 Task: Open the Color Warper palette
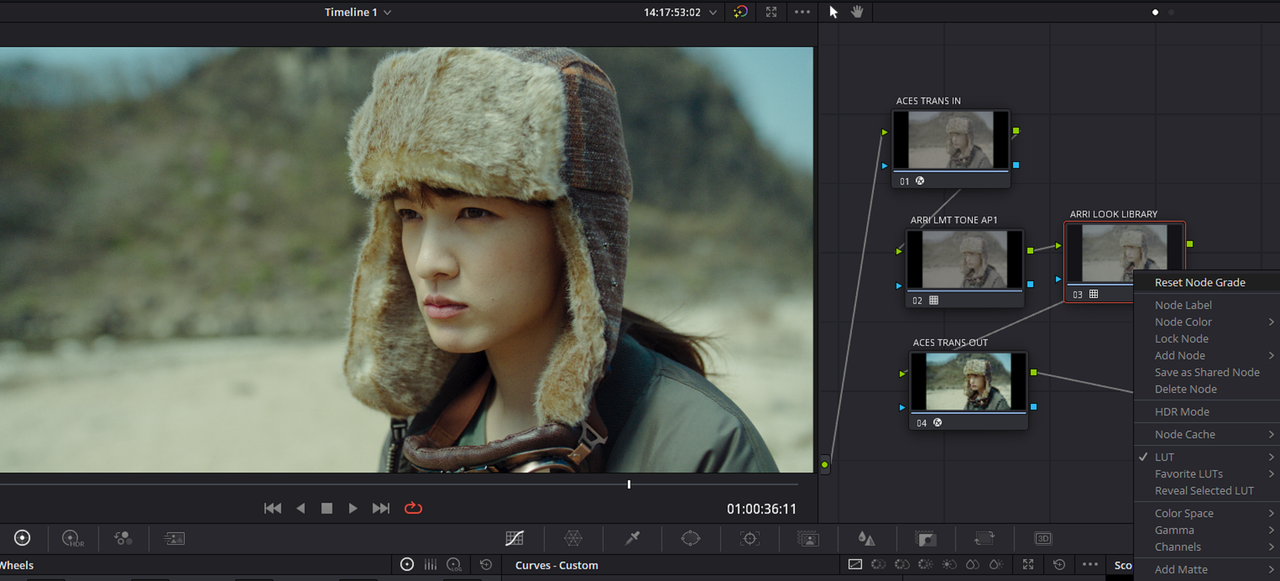click(573, 538)
